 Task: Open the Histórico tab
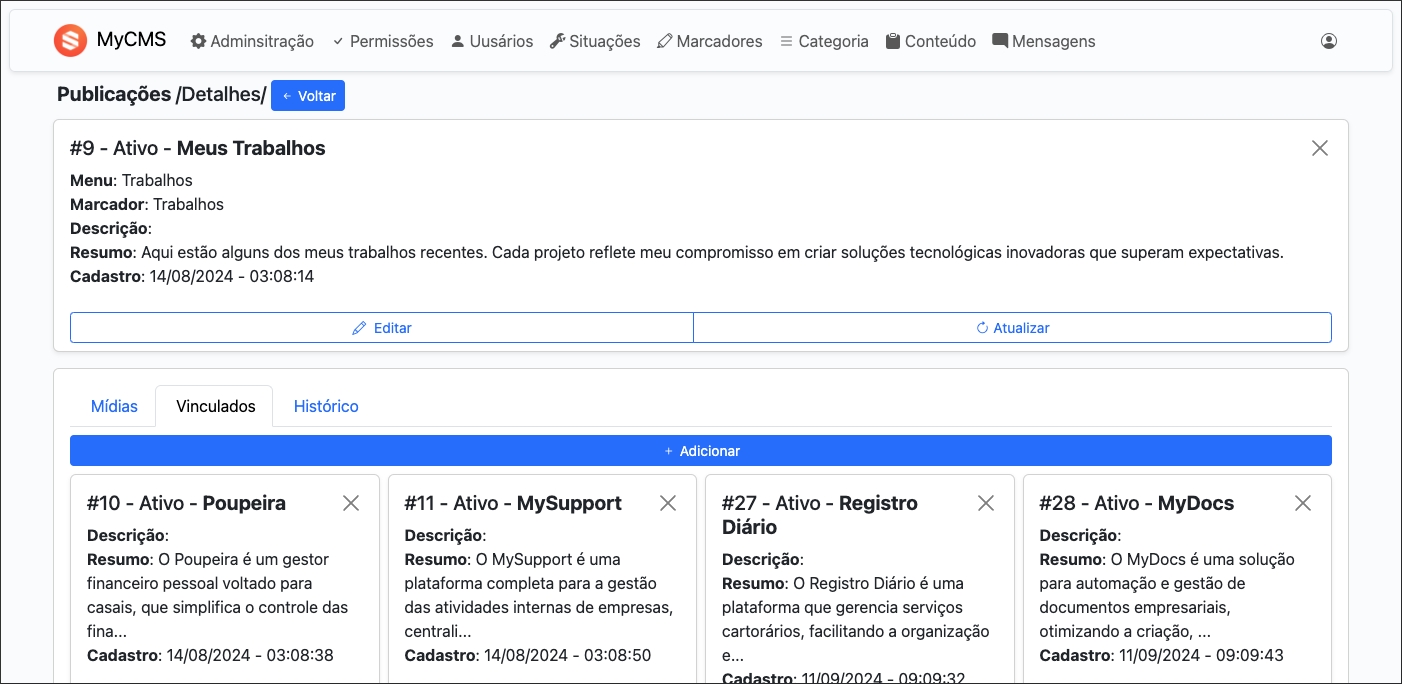pyautogui.click(x=326, y=406)
